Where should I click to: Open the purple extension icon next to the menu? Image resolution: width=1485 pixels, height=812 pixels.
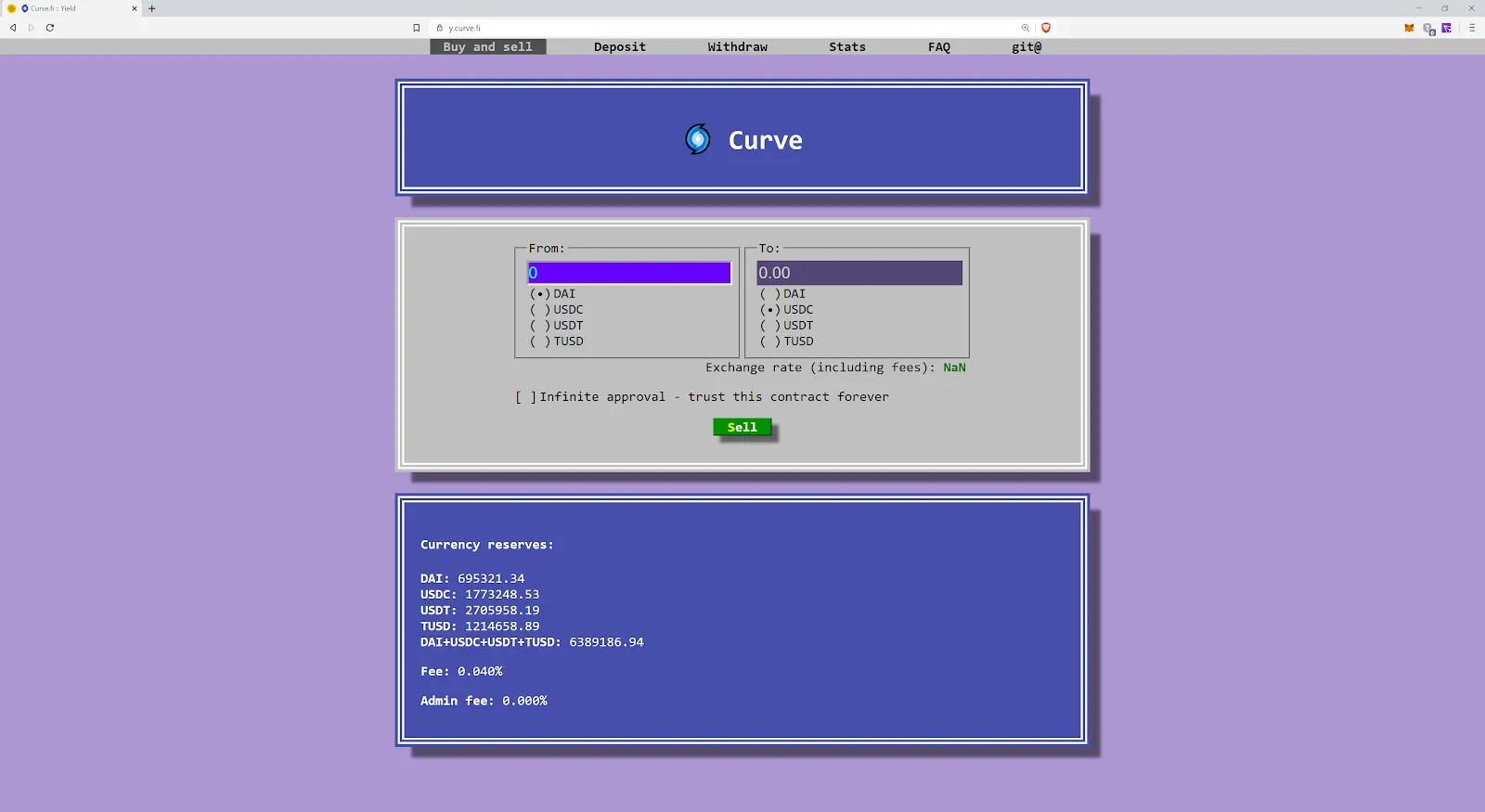[1447, 28]
